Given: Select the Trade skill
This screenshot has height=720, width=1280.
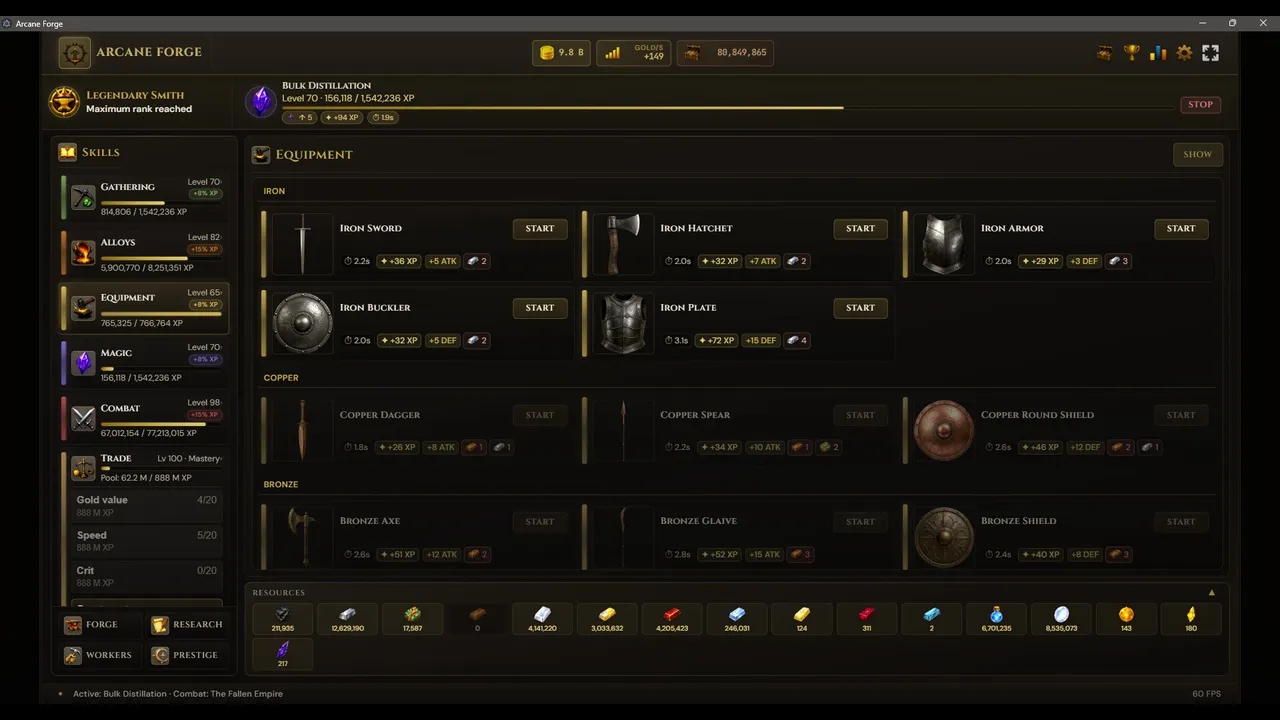Looking at the screenshot, I should [x=144, y=468].
